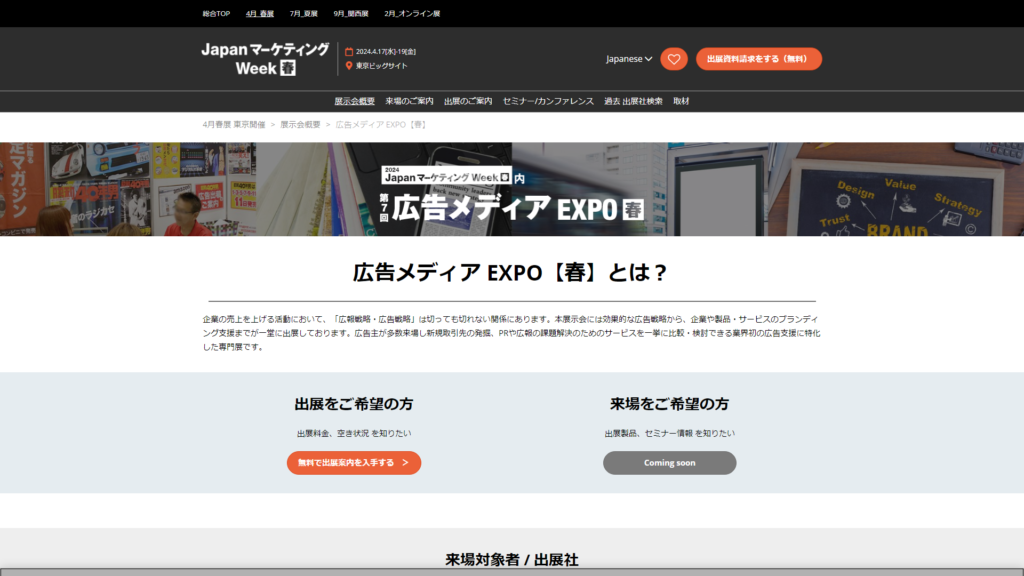Viewport: 1024px width, 576px height.
Task: Click the date text 2024.4.17[水]-19[金]
Action: pos(386,52)
